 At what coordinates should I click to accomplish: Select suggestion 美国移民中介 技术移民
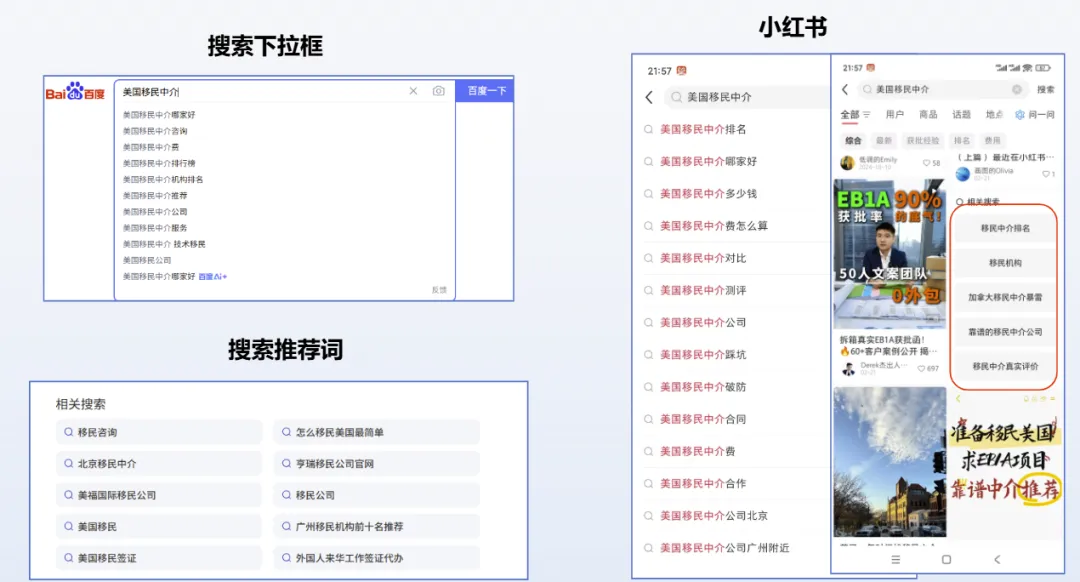(x=164, y=245)
